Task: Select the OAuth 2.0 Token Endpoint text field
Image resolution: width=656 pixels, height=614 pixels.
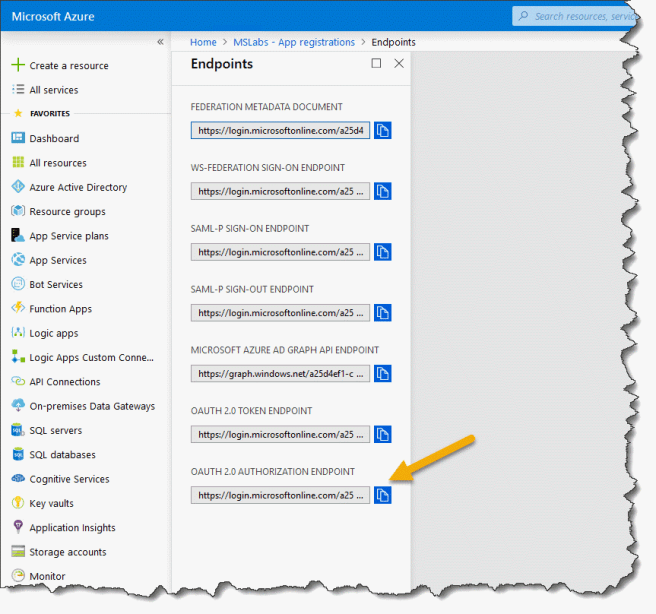Action: [x=280, y=435]
